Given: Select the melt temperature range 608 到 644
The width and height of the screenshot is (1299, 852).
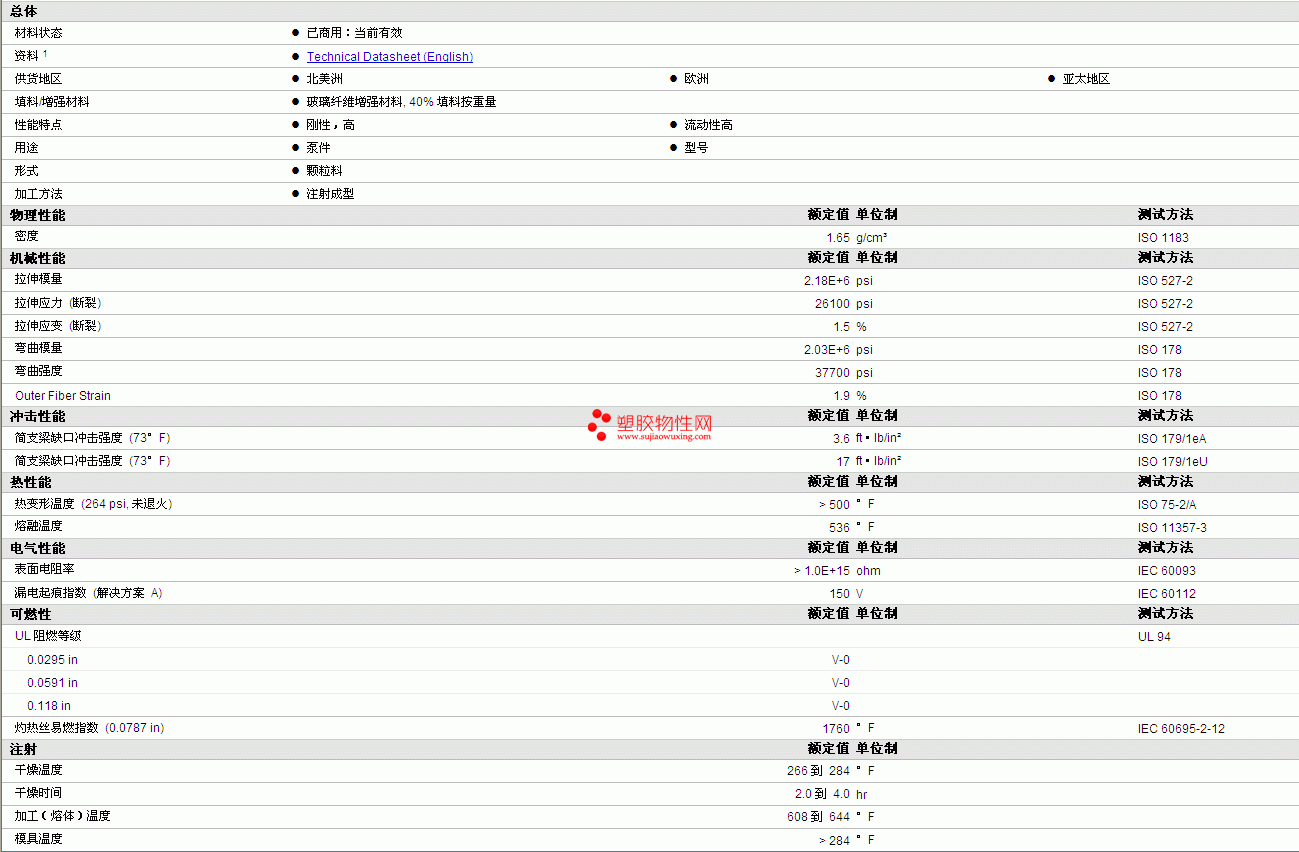Looking at the screenshot, I should click(x=819, y=817).
